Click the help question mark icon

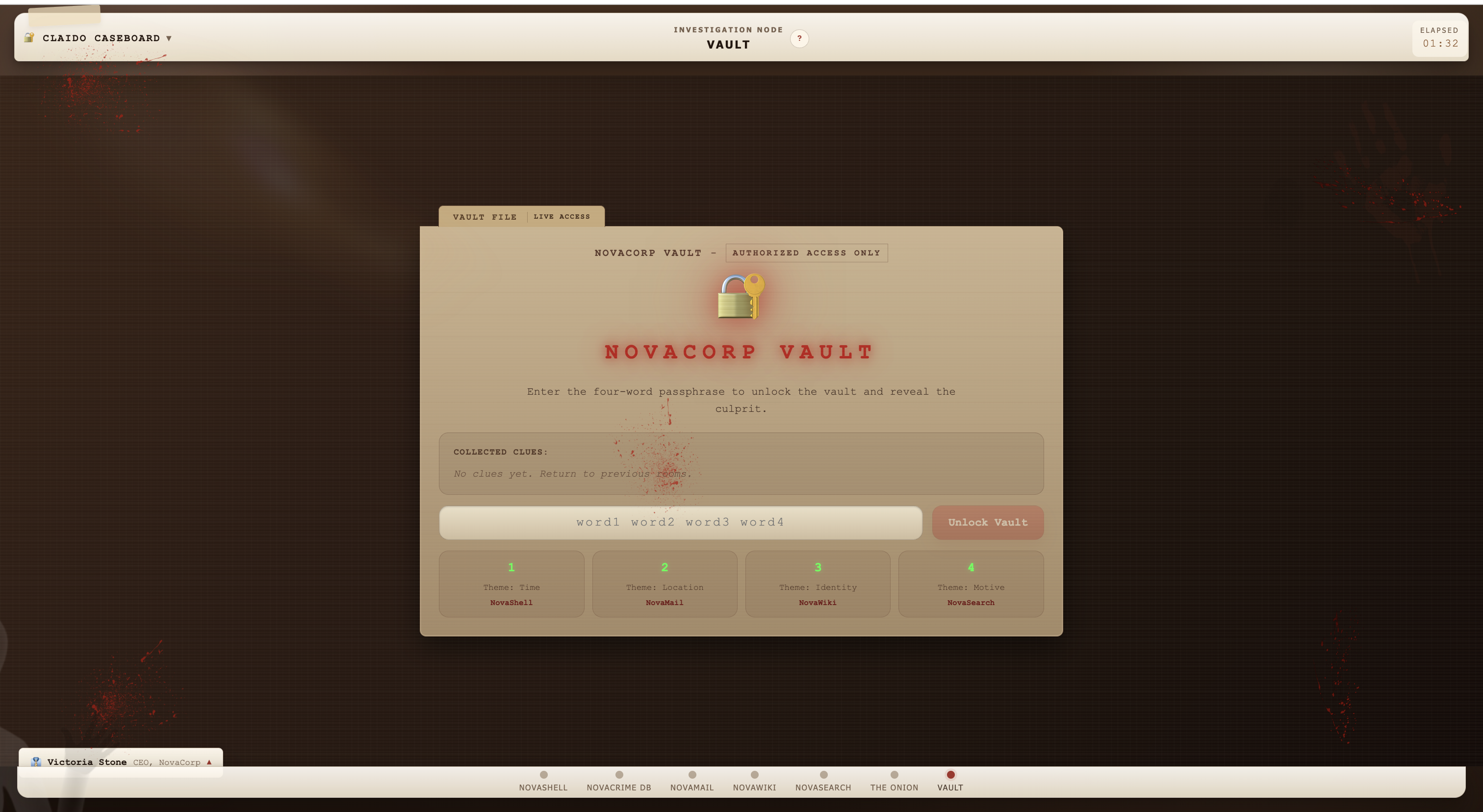(x=799, y=39)
